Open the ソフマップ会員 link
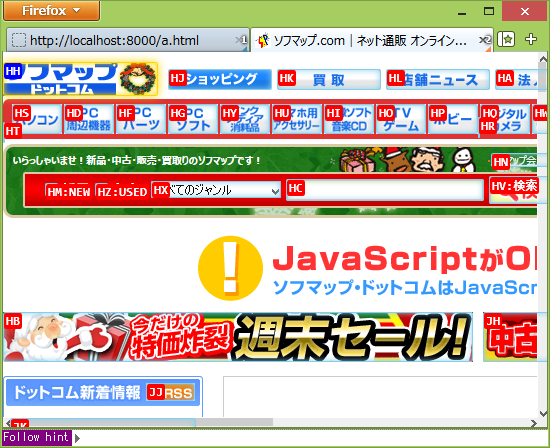This screenshot has width=550, height=448. point(514,161)
